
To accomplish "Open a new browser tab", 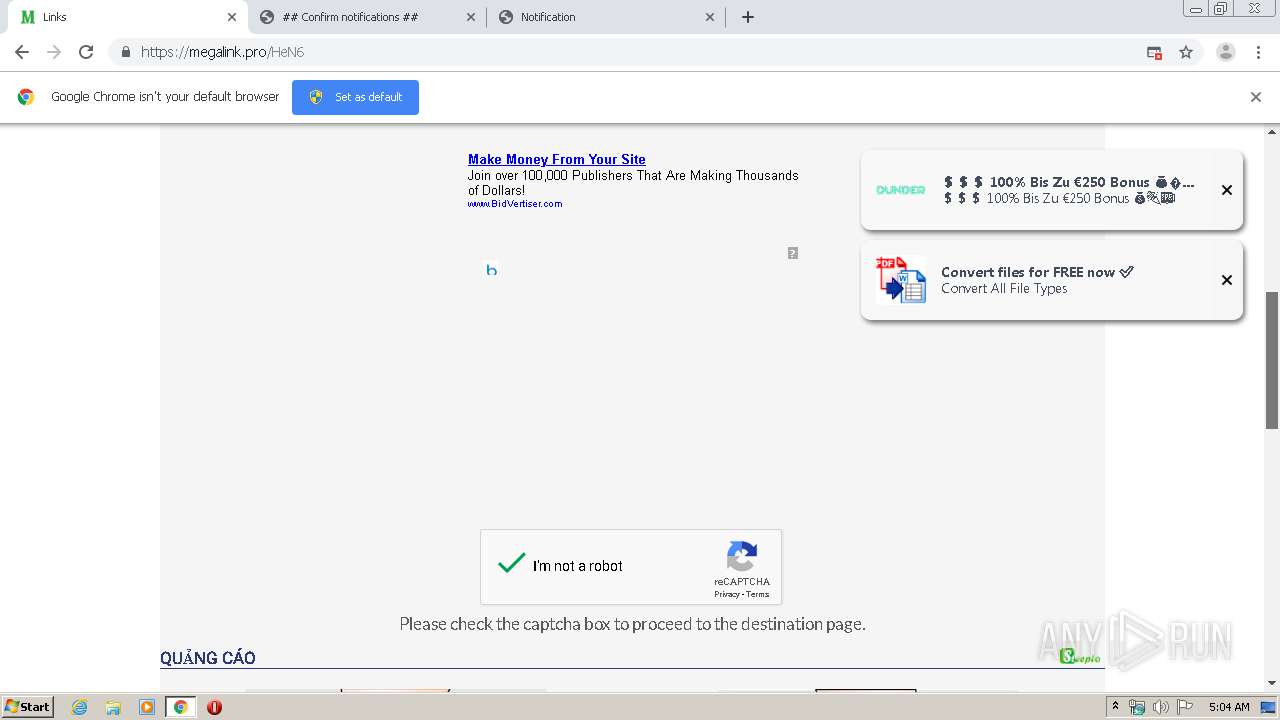I will (747, 17).
